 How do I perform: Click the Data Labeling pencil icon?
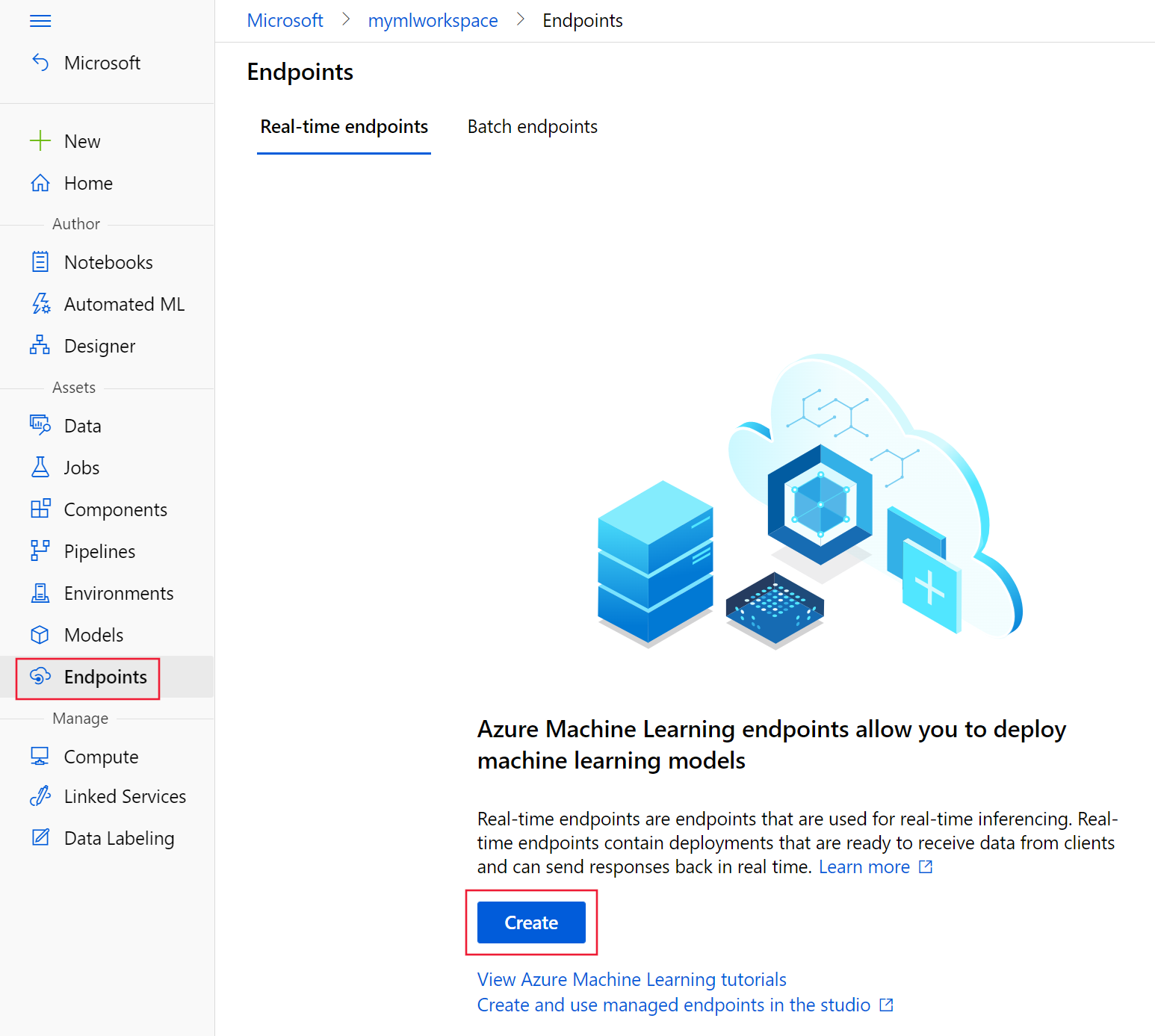tap(40, 838)
